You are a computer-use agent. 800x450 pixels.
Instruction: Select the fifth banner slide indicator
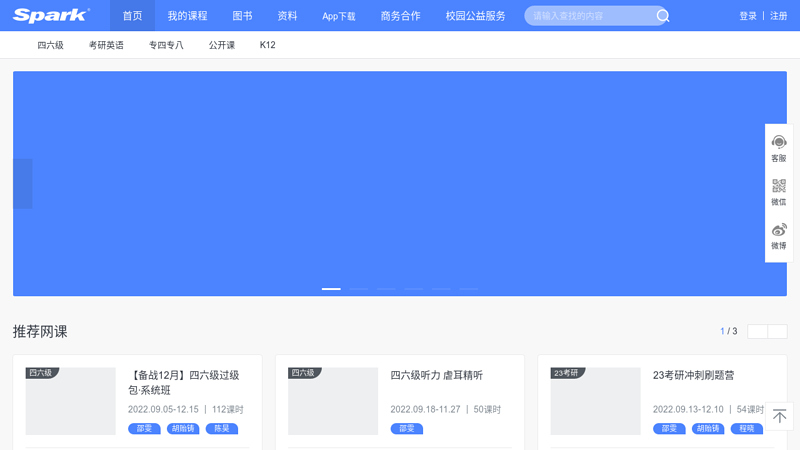point(441,289)
